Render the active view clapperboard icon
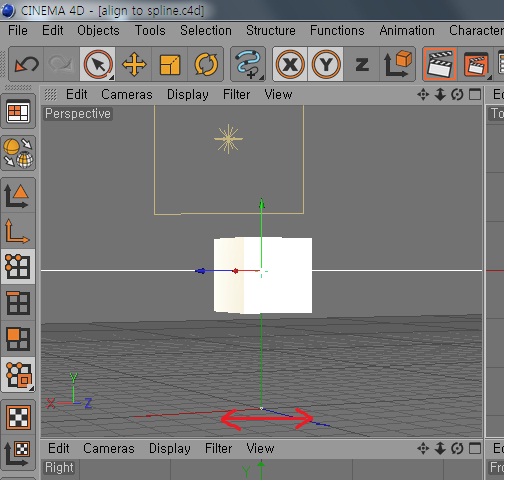The height and width of the screenshot is (483, 507). tap(440, 64)
